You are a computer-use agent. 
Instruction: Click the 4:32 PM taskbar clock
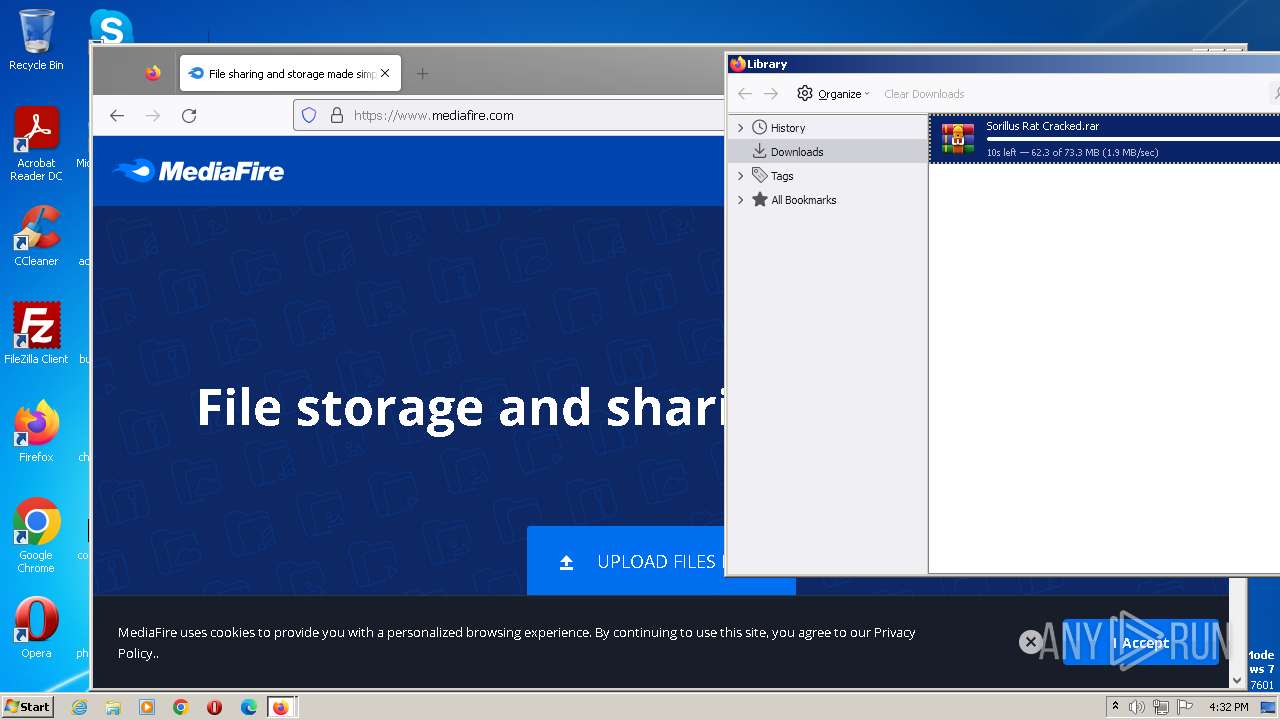[x=1228, y=707]
